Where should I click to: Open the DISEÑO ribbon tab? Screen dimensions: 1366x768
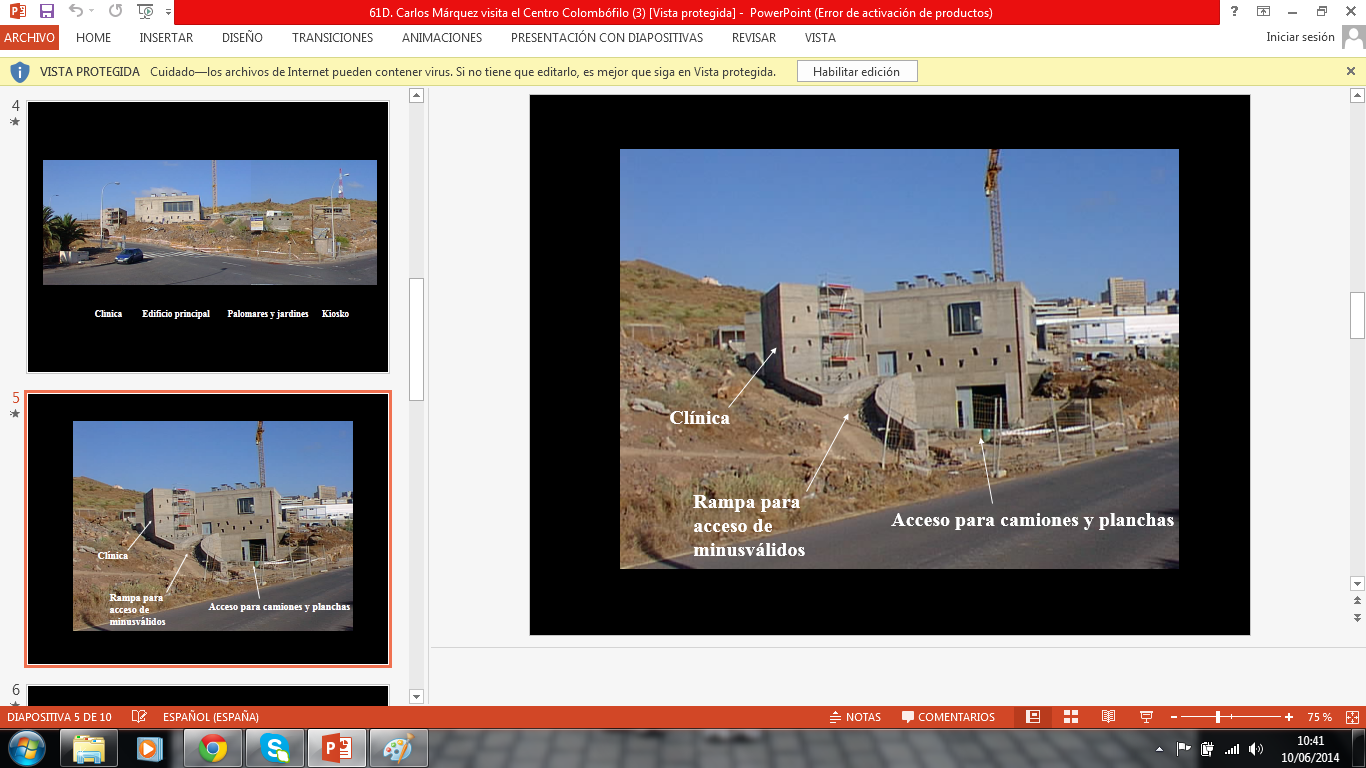coord(242,38)
